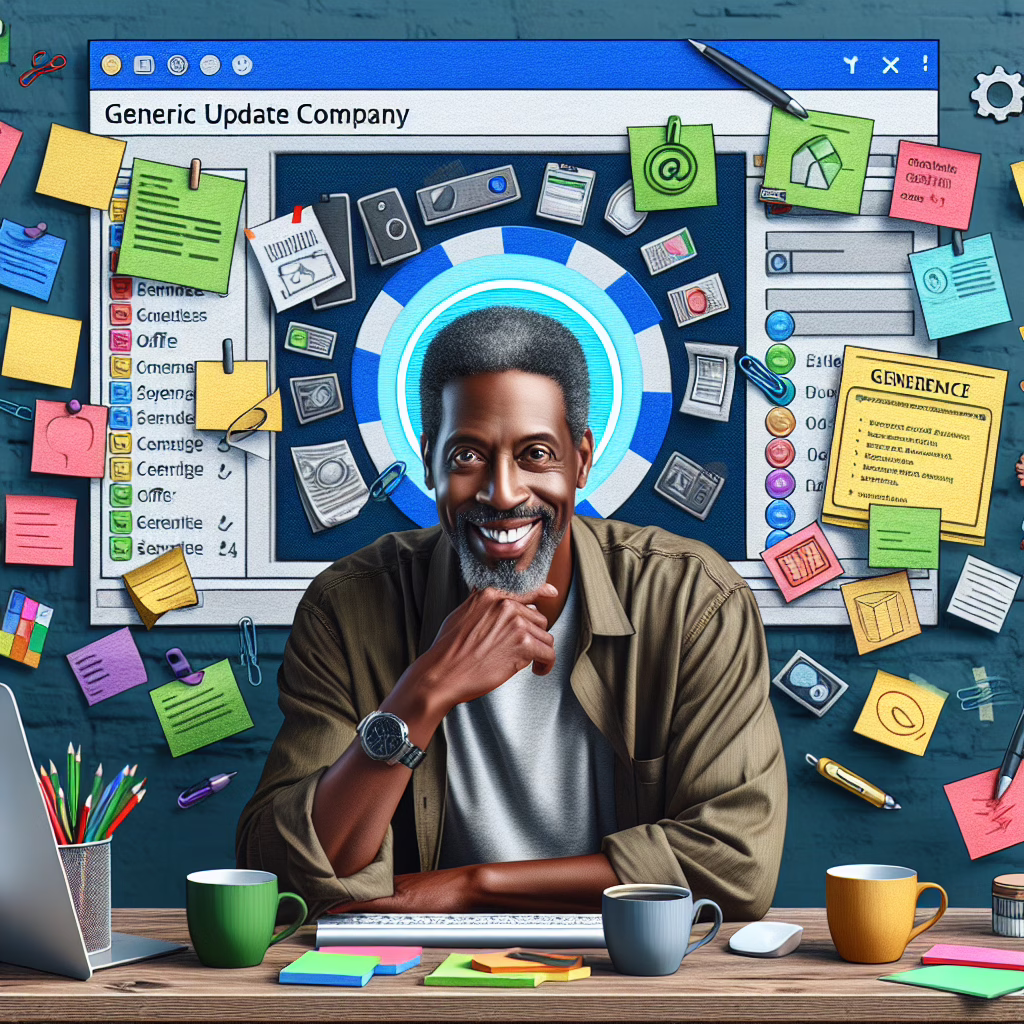
Task: Select the pink color swatch beside Offie
Action: pyautogui.click(x=120, y=341)
